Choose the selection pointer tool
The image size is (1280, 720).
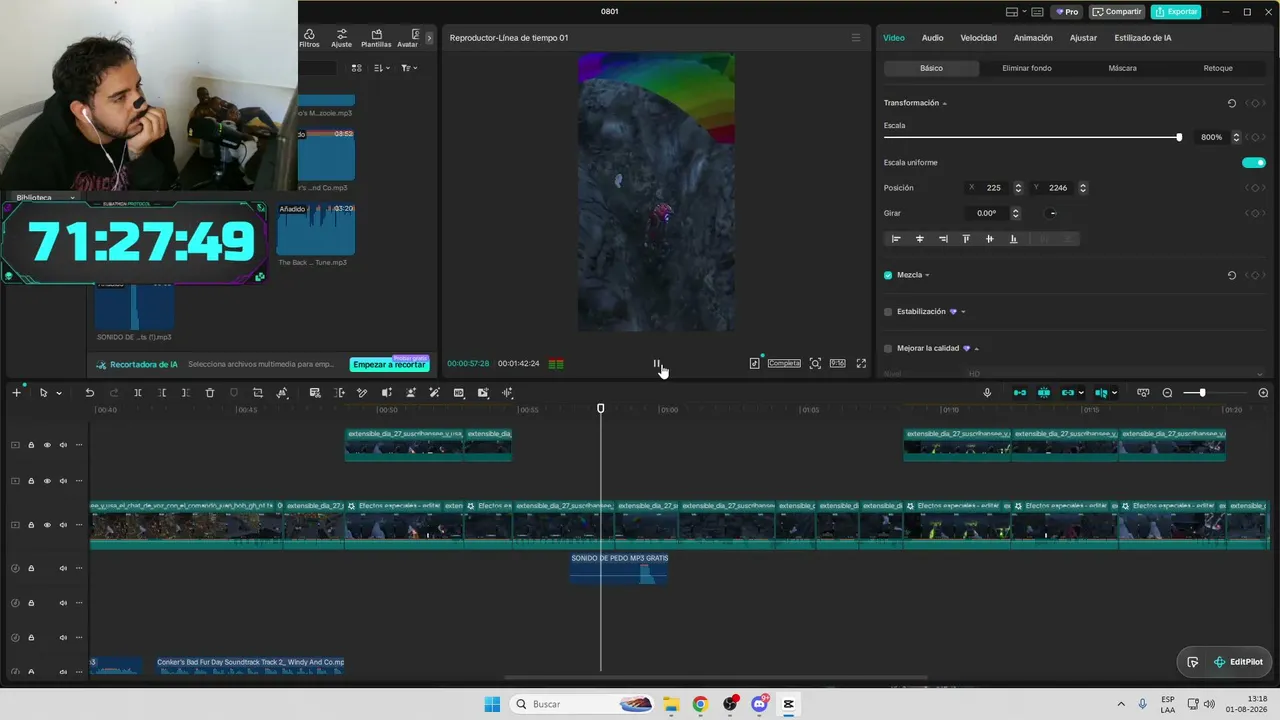[x=43, y=393]
